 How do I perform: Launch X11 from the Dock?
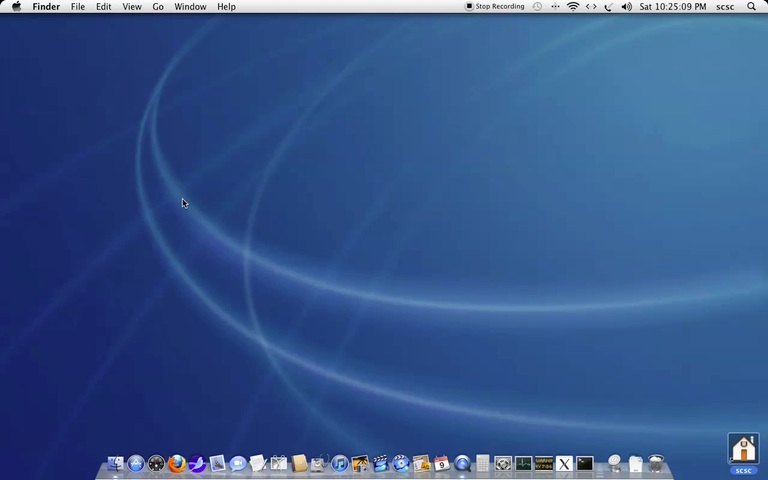coord(564,463)
